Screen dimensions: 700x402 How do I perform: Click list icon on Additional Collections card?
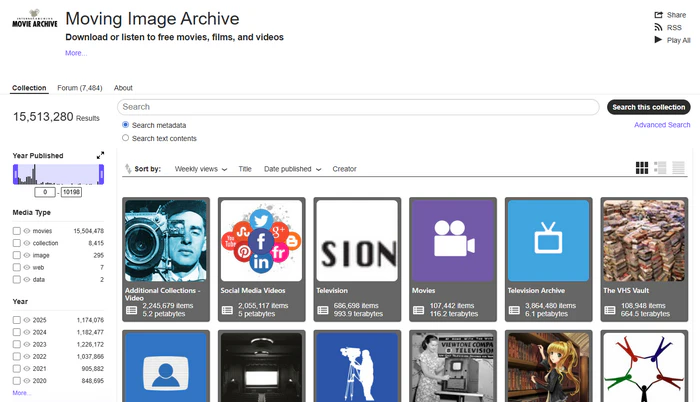point(131,310)
